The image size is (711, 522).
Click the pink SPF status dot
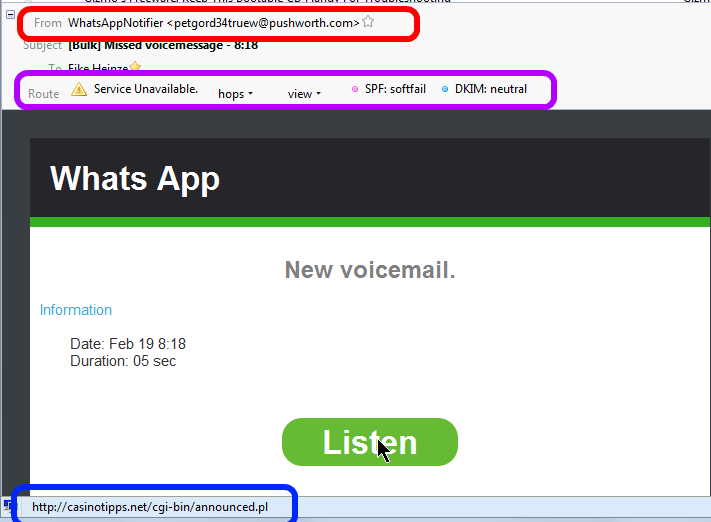point(355,89)
